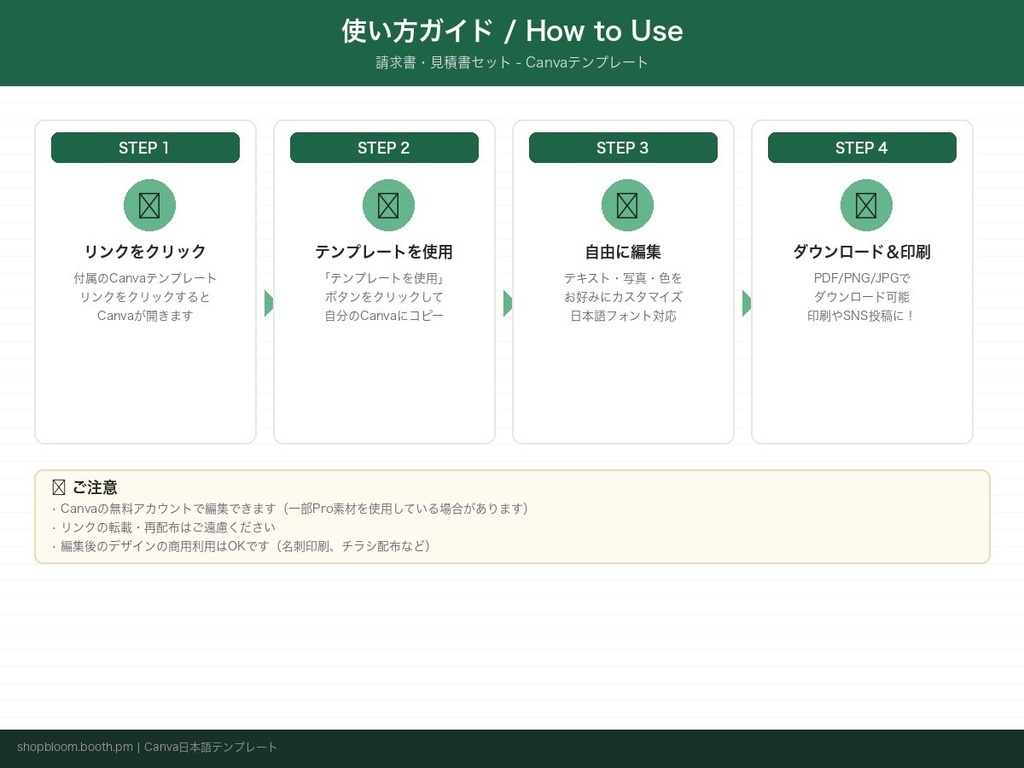Collapse the ダウンロード＆印刷 step card
The width and height of the screenshot is (1024, 768).
[x=862, y=281]
